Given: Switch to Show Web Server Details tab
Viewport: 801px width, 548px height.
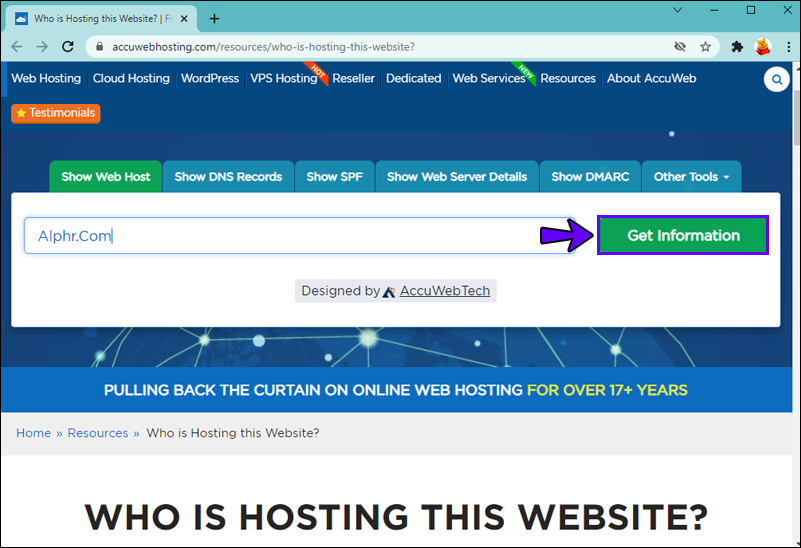Looking at the screenshot, I should [457, 177].
